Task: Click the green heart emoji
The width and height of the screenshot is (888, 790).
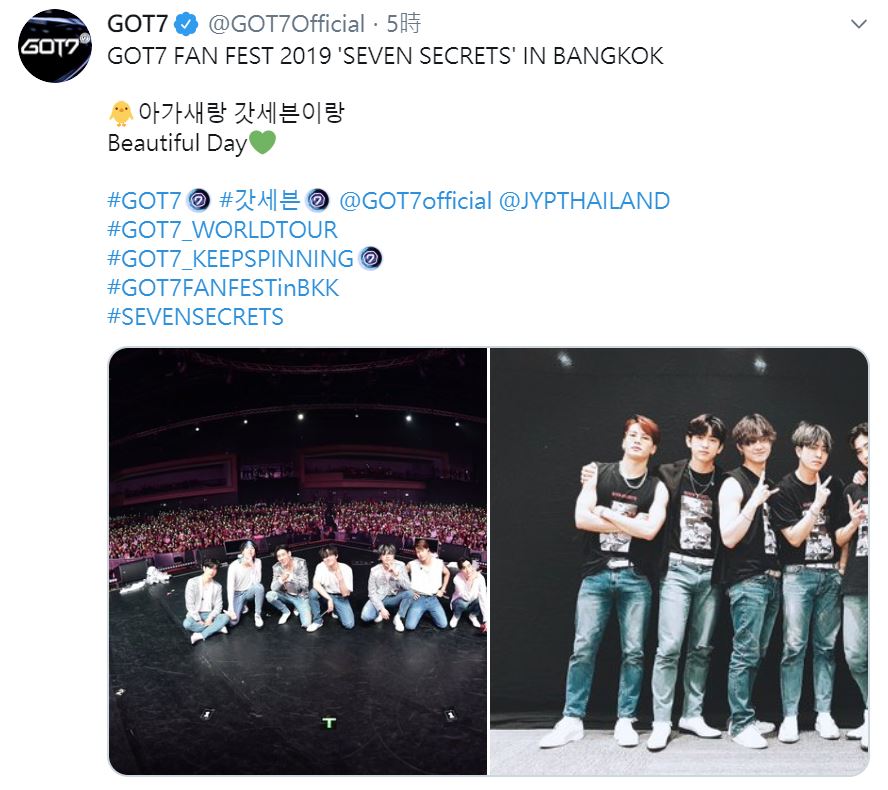Action: tap(261, 143)
